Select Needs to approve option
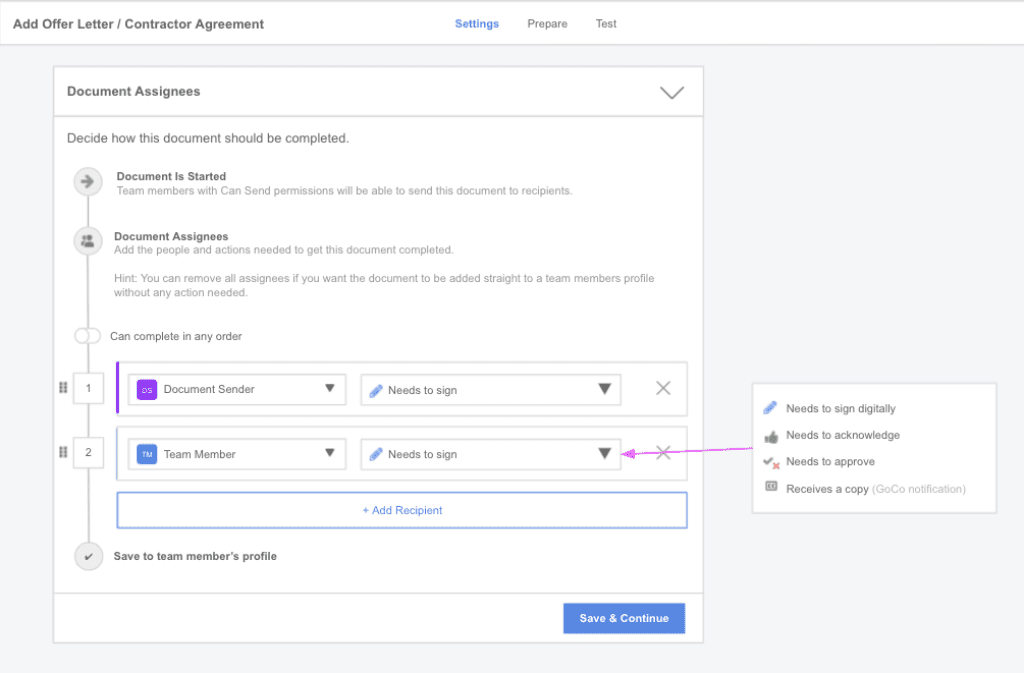Image resolution: width=1024 pixels, height=673 pixels. [830, 462]
